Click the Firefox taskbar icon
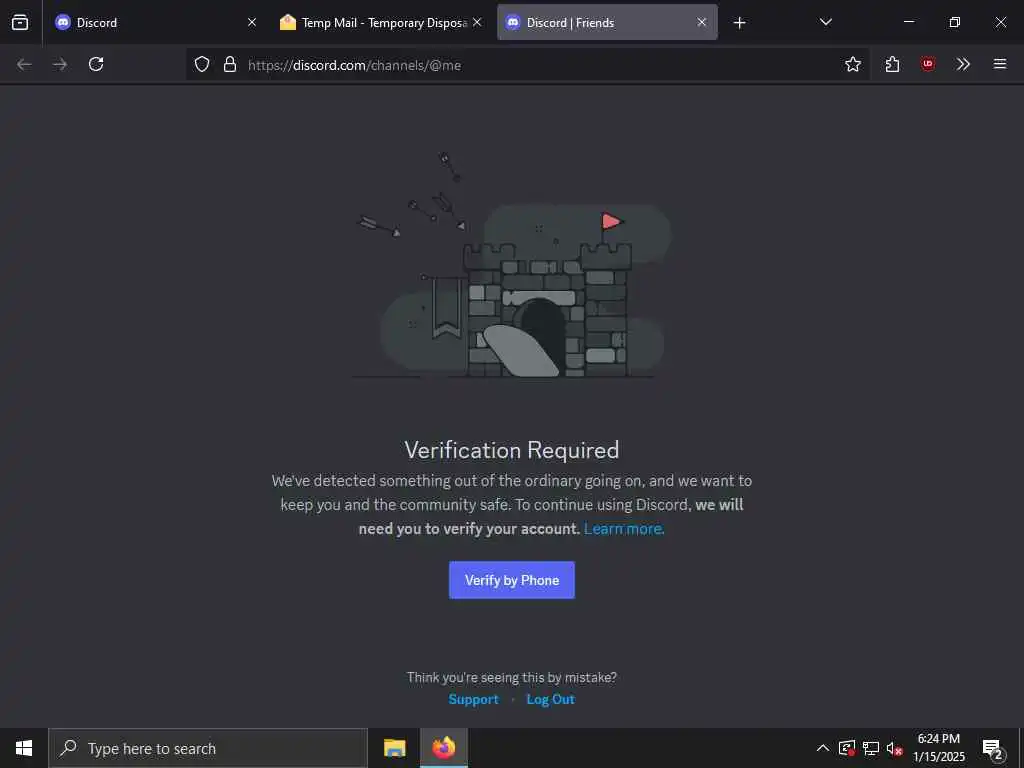 (x=443, y=748)
